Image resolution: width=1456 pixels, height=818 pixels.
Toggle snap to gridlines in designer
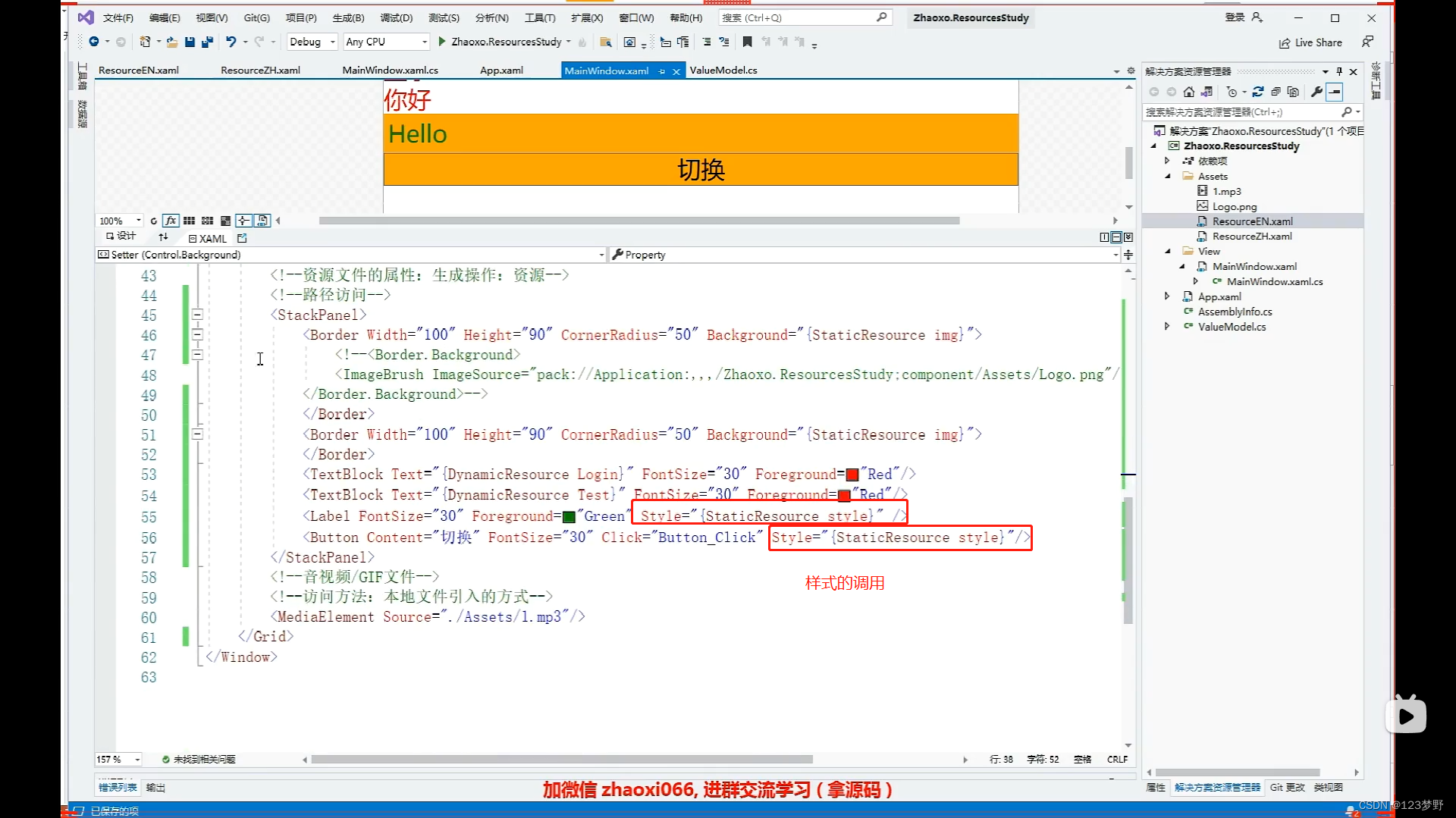[207, 221]
